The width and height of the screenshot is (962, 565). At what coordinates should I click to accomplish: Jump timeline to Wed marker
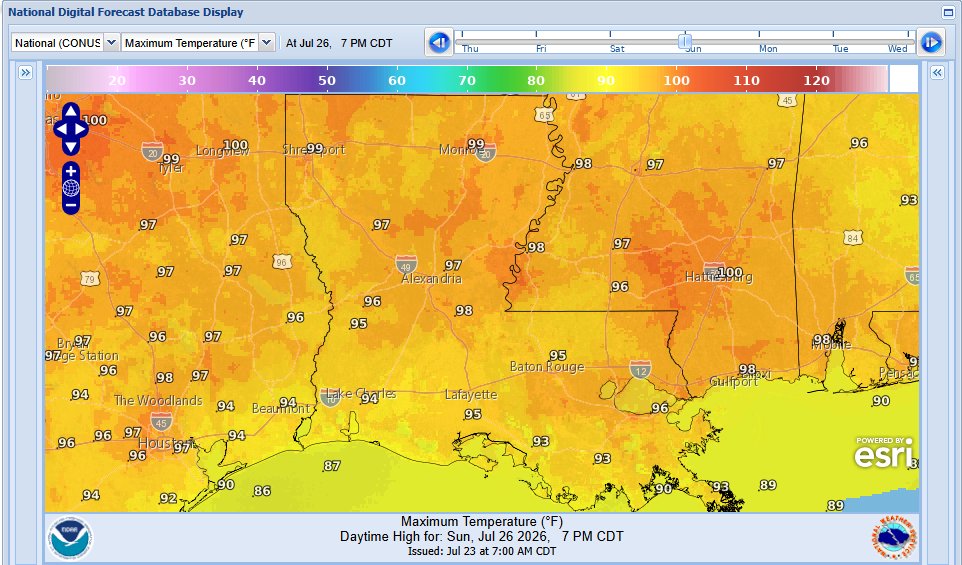pos(898,48)
